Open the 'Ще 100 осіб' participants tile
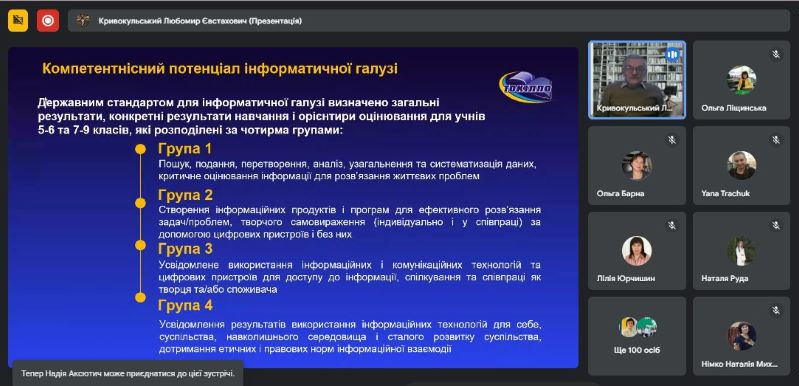The width and height of the screenshot is (799, 386). pyautogui.click(x=636, y=336)
